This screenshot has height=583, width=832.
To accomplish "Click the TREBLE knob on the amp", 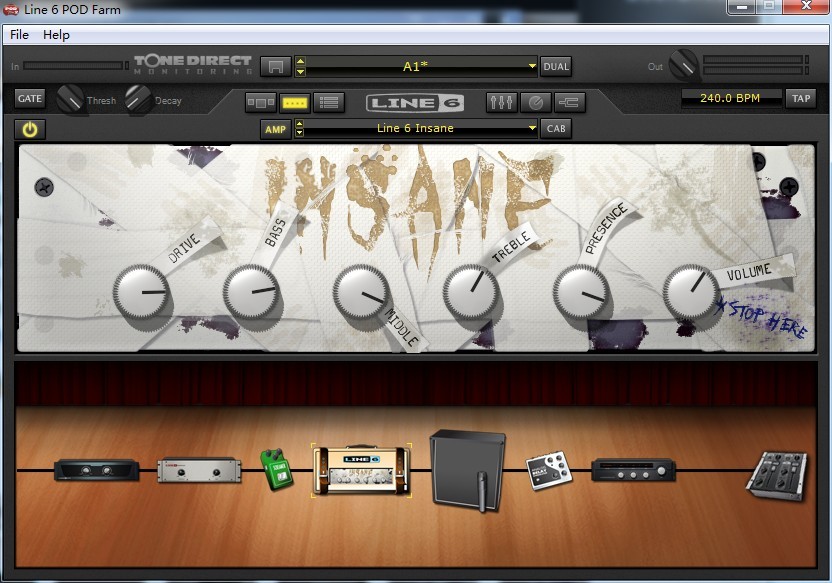I will [x=471, y=292].
